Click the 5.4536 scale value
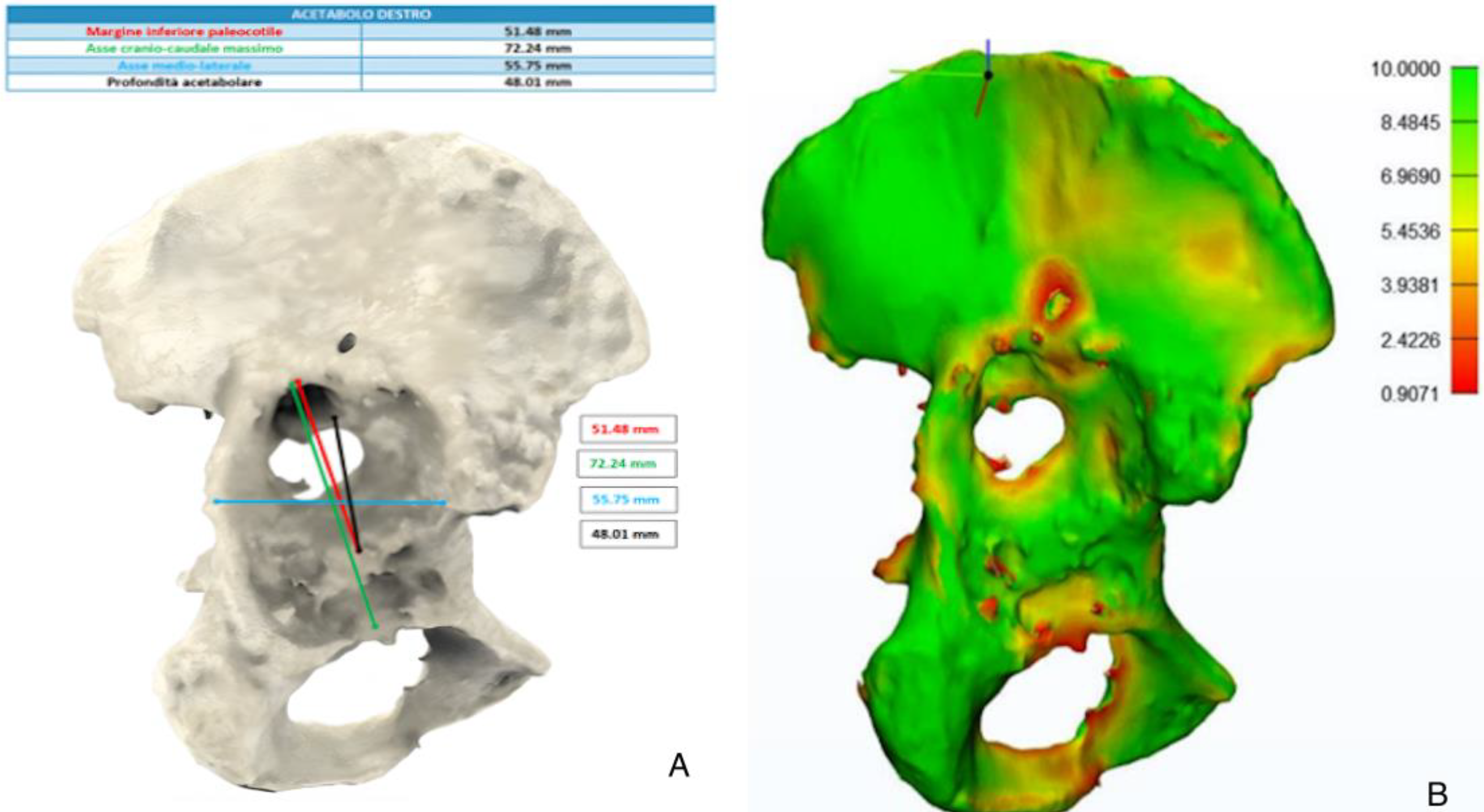The width and height of the screenshot is (1484, 812). point(1409,231)
